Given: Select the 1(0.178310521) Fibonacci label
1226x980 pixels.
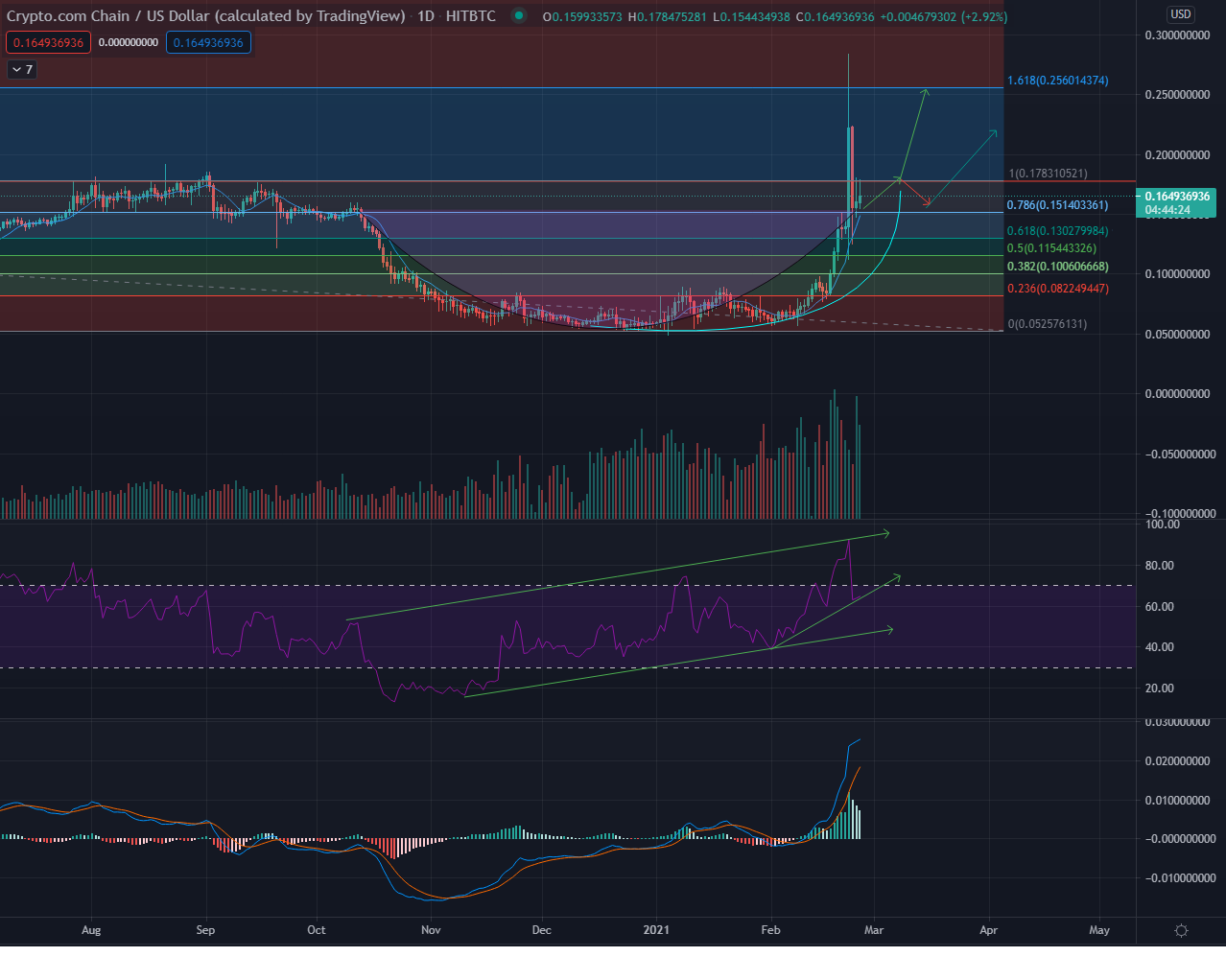Looking at the screenshot, I should tap(1048, 174).
